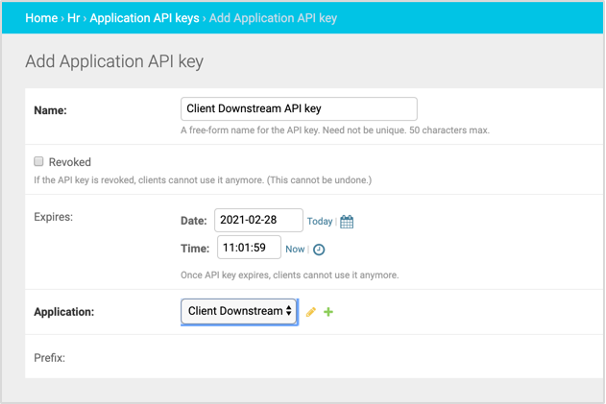The image size is (606, 404).
Task: Click the green plus to add another application
Action: pyautogui.click(x=329, y=312)
